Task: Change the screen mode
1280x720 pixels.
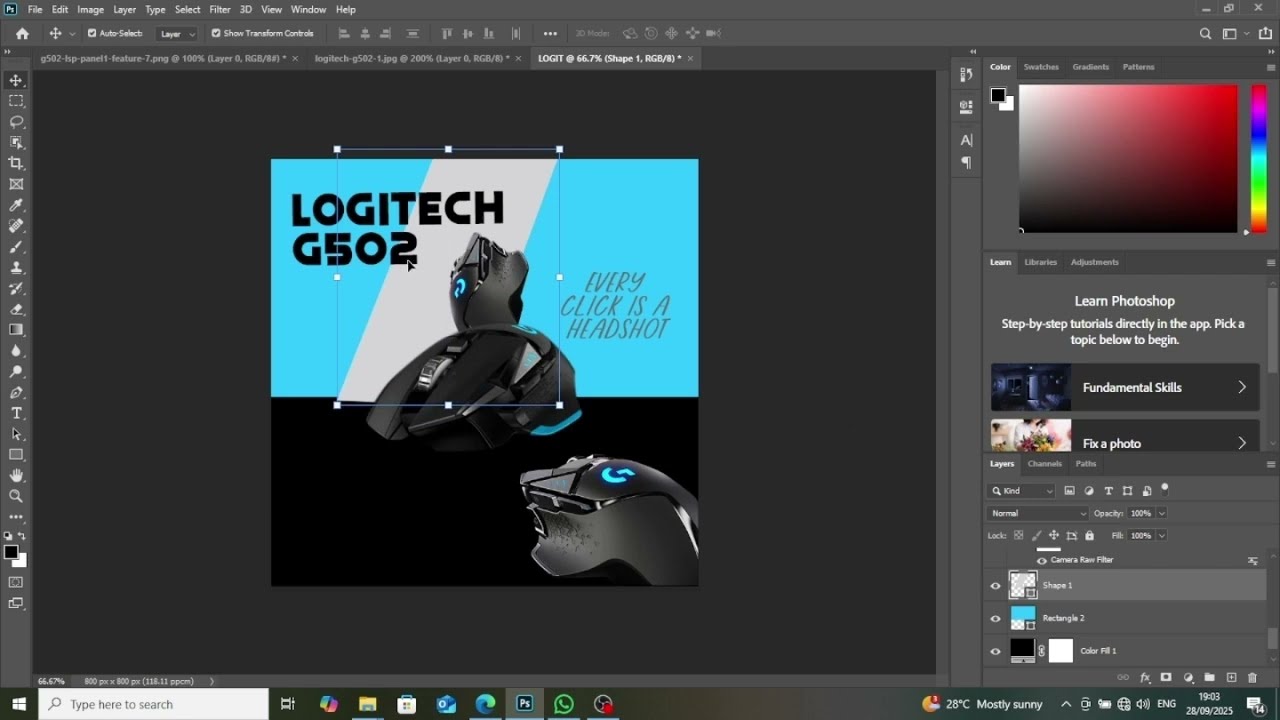Action: click(x=16, y=603)
